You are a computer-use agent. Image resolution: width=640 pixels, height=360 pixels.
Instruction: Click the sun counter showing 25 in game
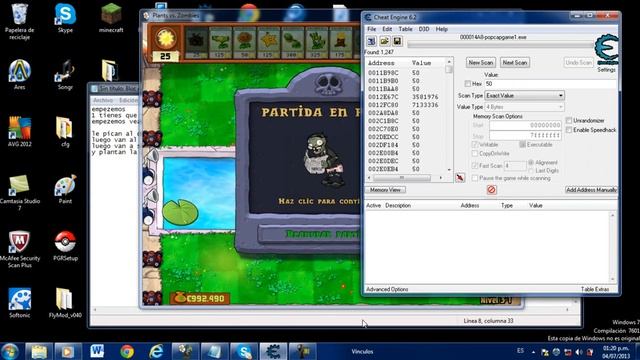(x=165, y=44)
